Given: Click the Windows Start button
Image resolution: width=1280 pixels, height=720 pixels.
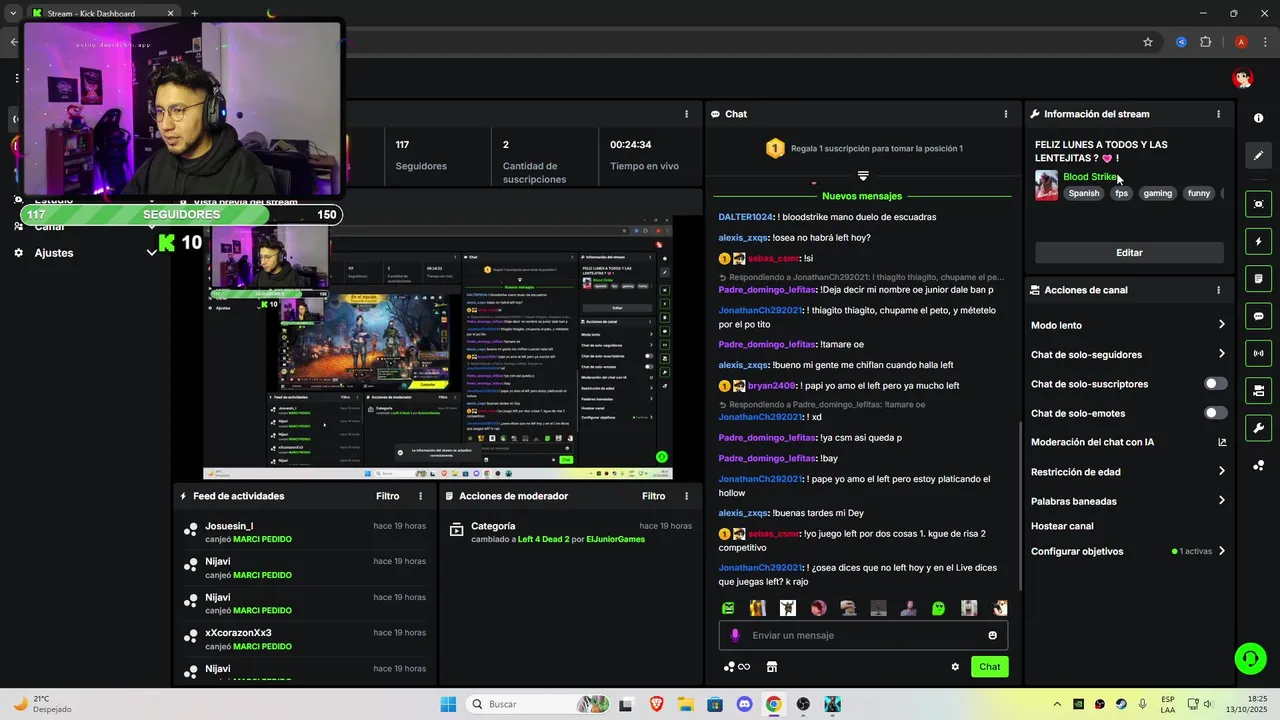Looking at the screenshot, I should [x=448, y=704].
